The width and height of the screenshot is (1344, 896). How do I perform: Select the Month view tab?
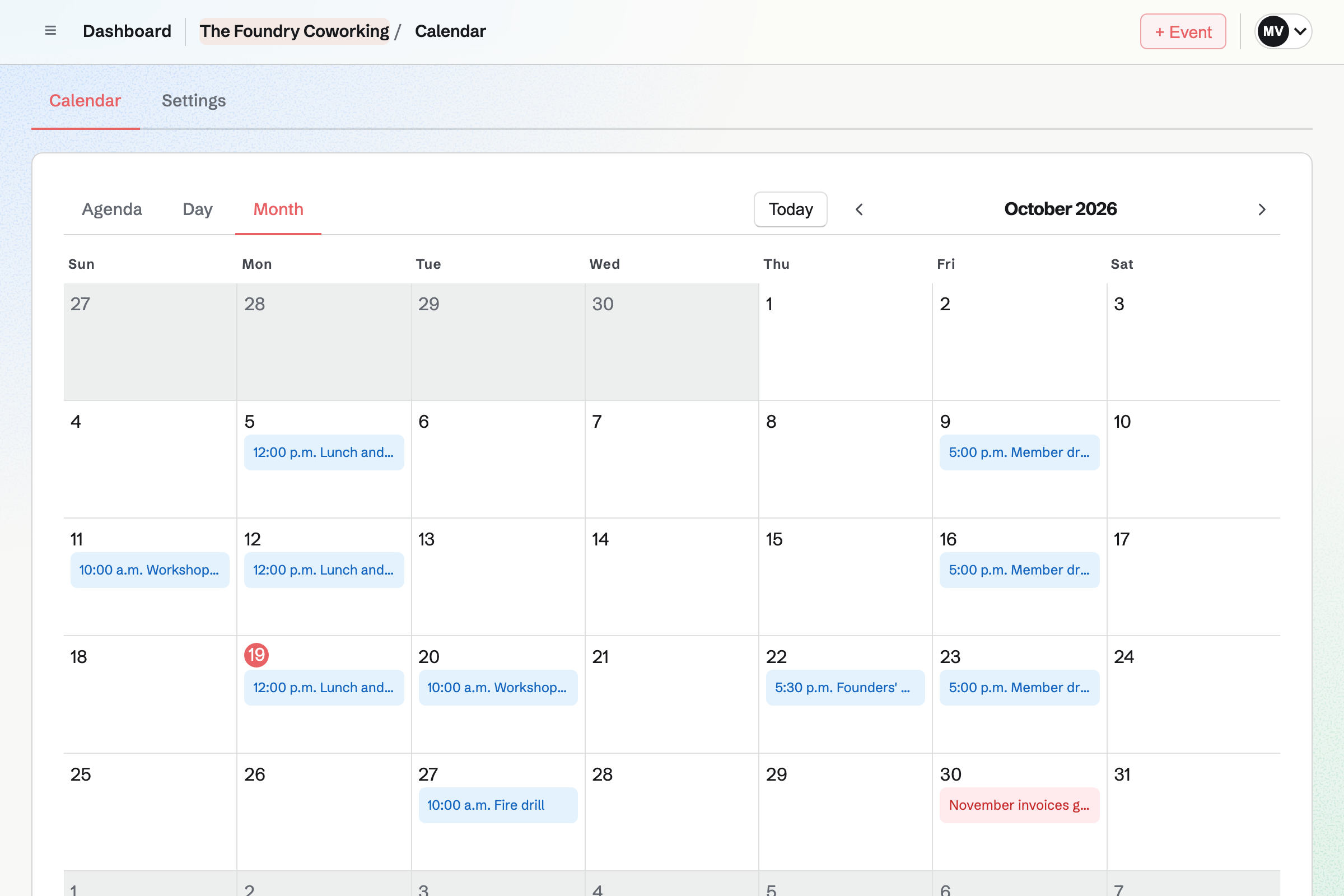278,209
